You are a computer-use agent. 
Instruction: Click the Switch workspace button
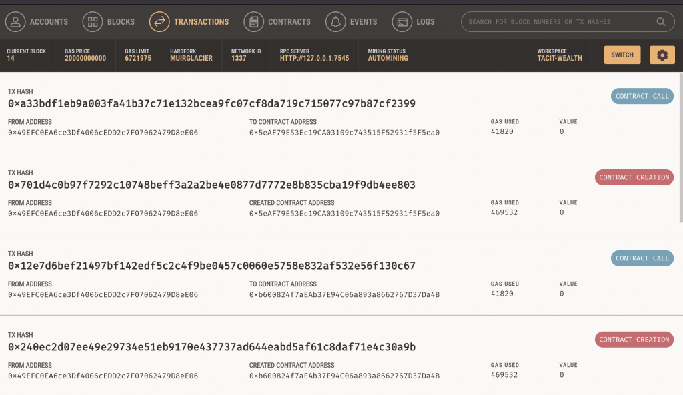(x=622, y=55)
